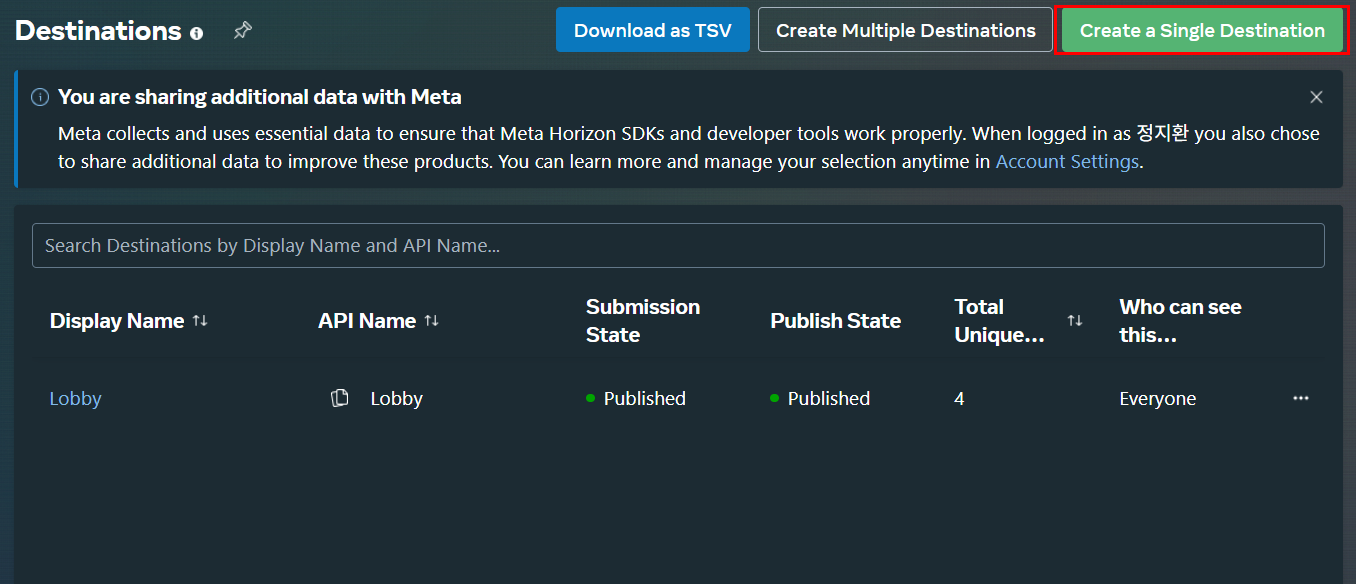This screenshot has height=584, width=1356.
Task: Open the Lobby row more options menu
Action: click(1300, 398)
